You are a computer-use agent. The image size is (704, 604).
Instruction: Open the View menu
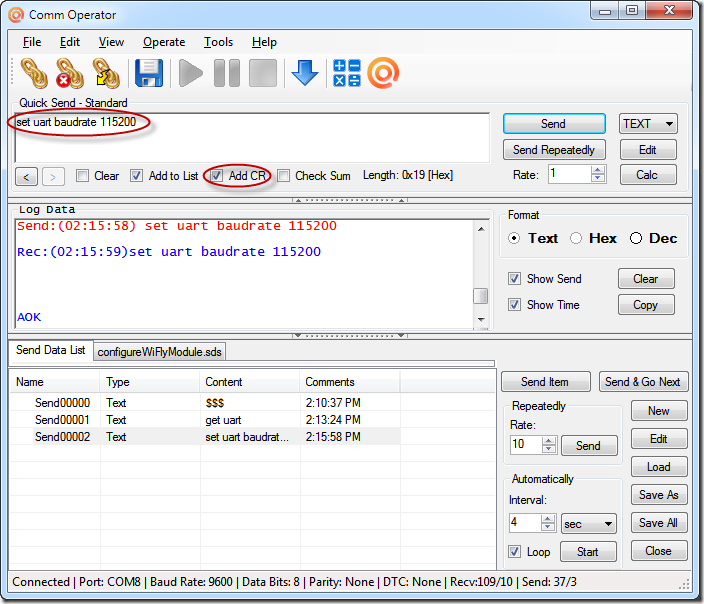111,42
